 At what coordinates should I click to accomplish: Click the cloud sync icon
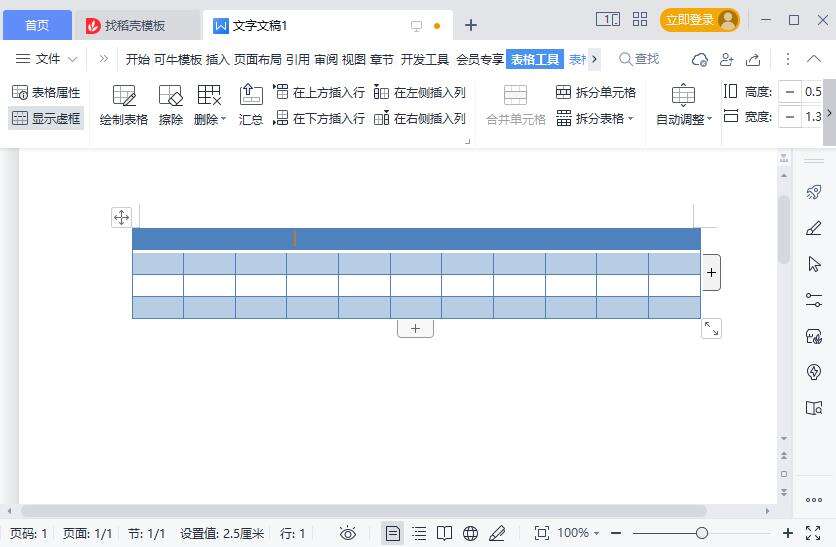700,59
